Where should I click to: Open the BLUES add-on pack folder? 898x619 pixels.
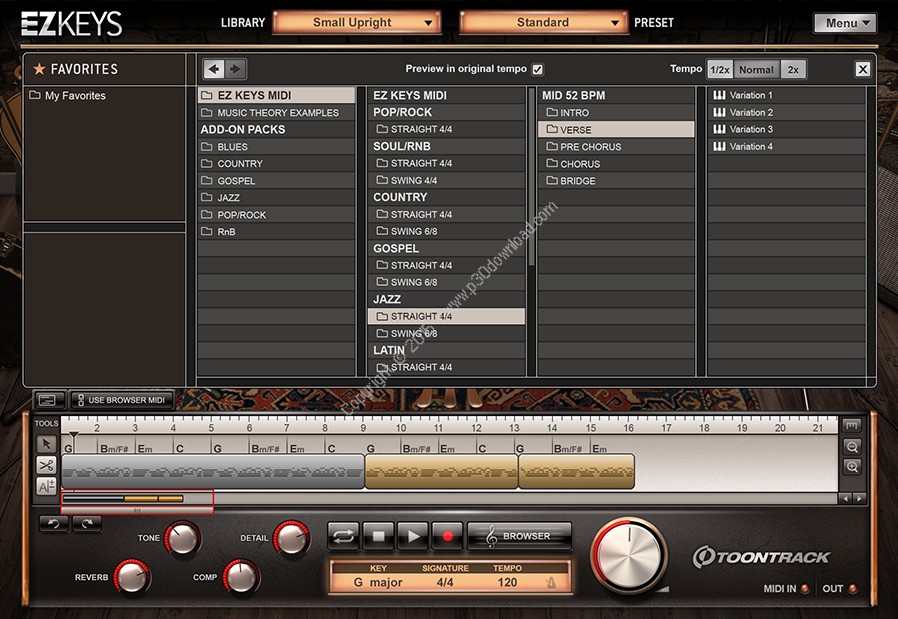(232, 147)
